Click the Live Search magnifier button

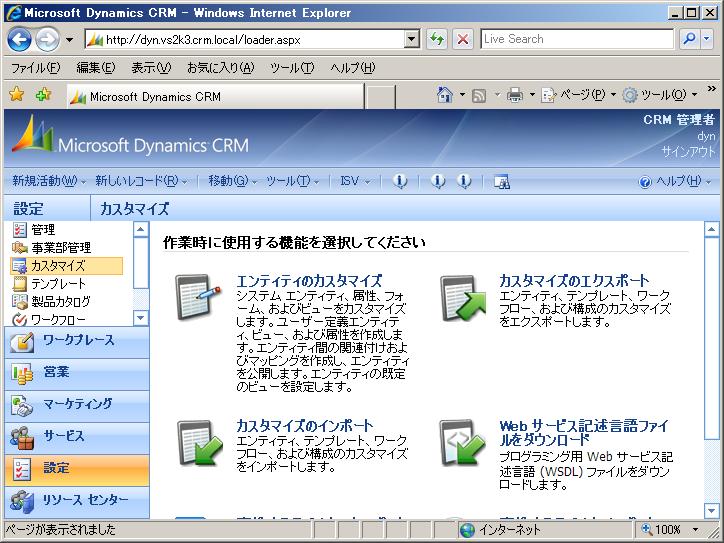tap(689, 39)
